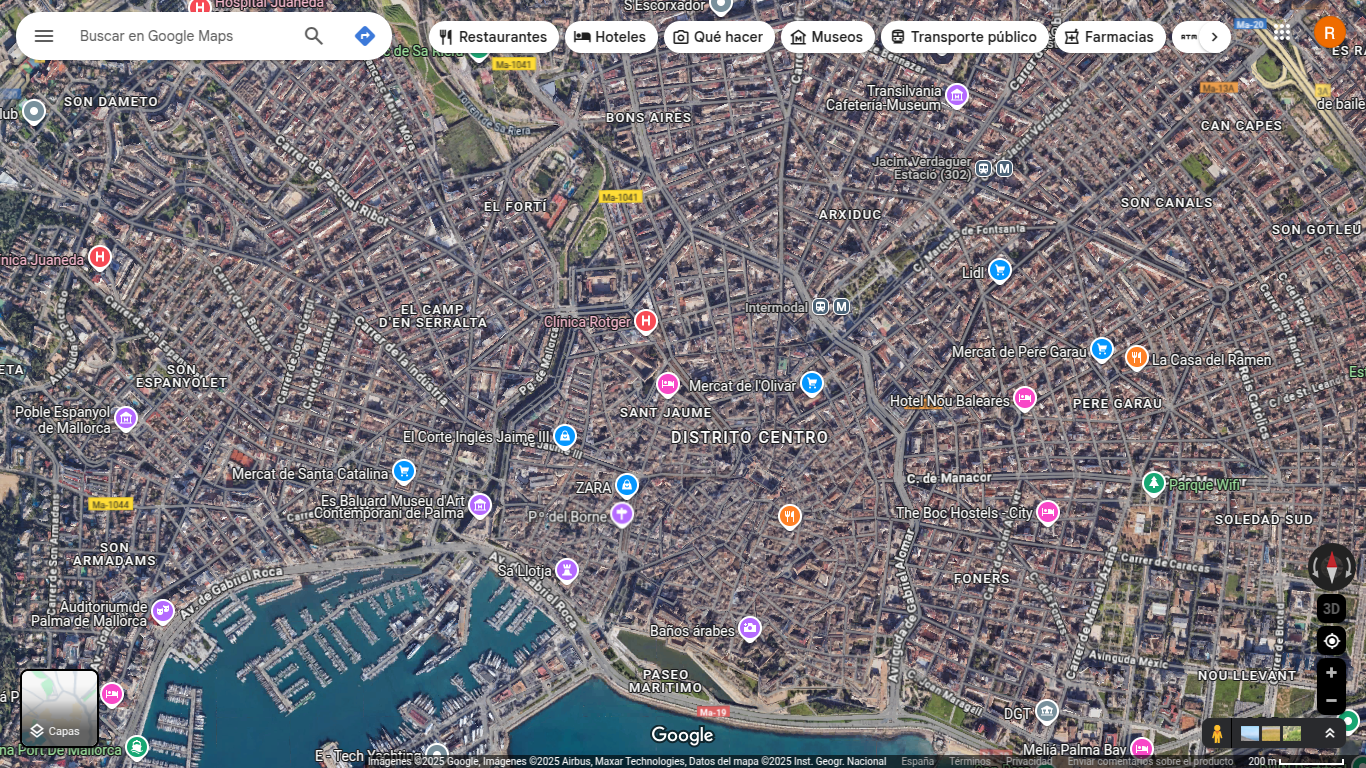Switch layers using the Capas thumbnail
This screenshot has height=768, width=1366.
60,708
